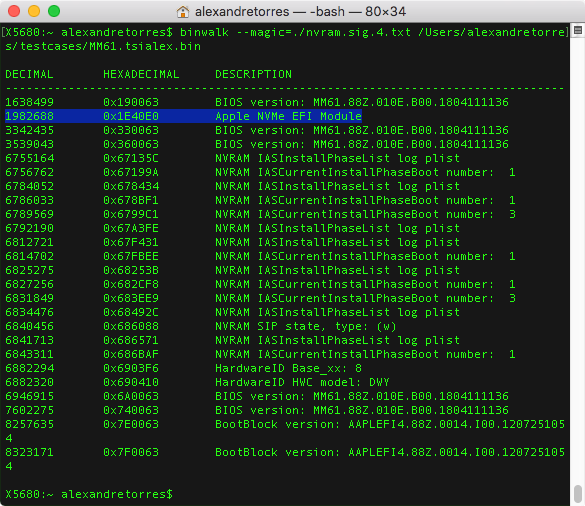Click hex offset 0x6A0063

pos(131,396)
